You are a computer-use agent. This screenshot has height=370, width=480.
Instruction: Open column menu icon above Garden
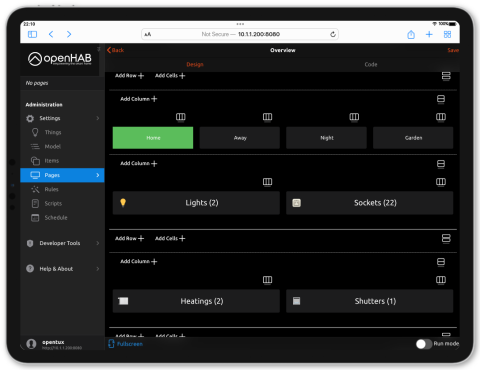441,117
